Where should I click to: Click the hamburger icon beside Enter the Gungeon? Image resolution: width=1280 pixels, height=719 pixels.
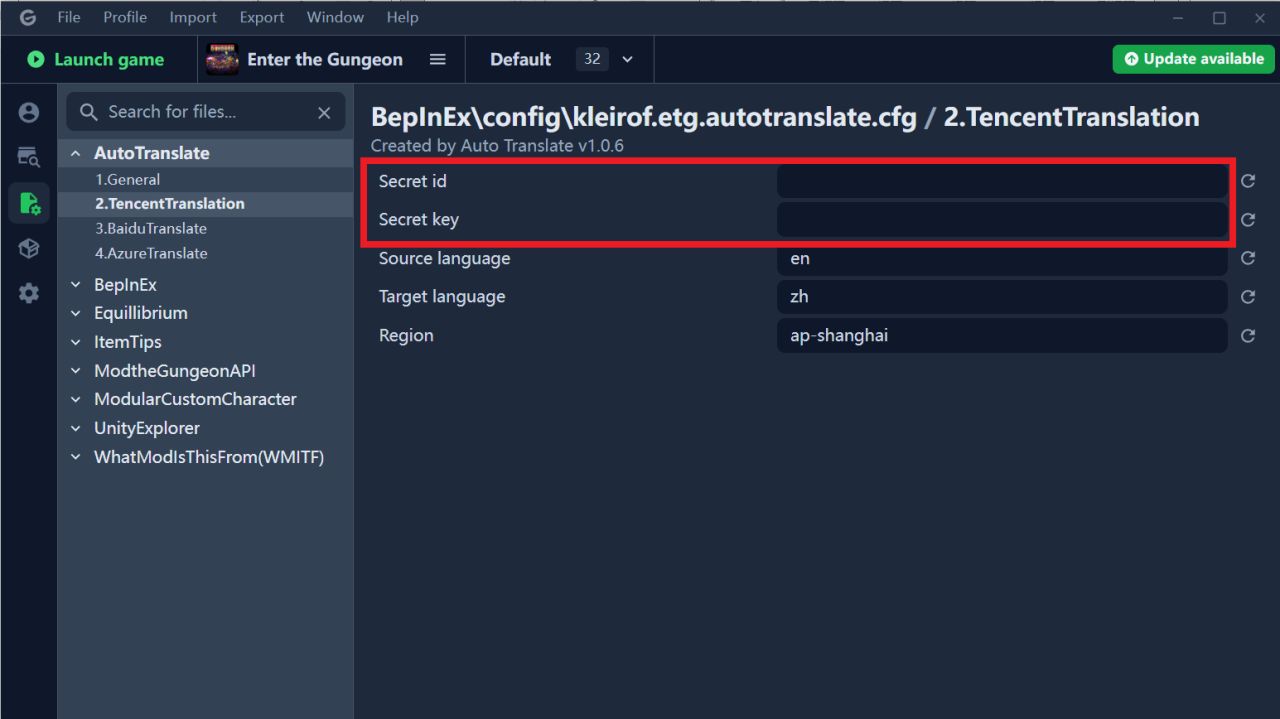pyautogui.click(x=437, y=60)
